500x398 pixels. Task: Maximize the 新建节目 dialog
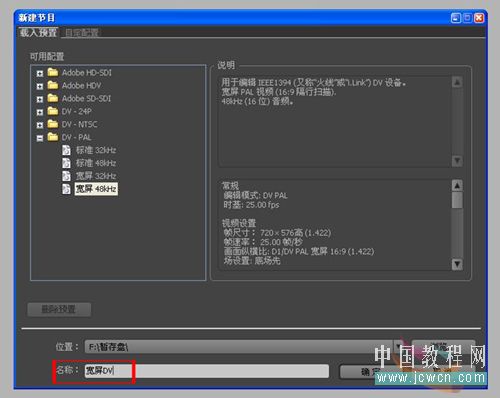click(467, 18)
